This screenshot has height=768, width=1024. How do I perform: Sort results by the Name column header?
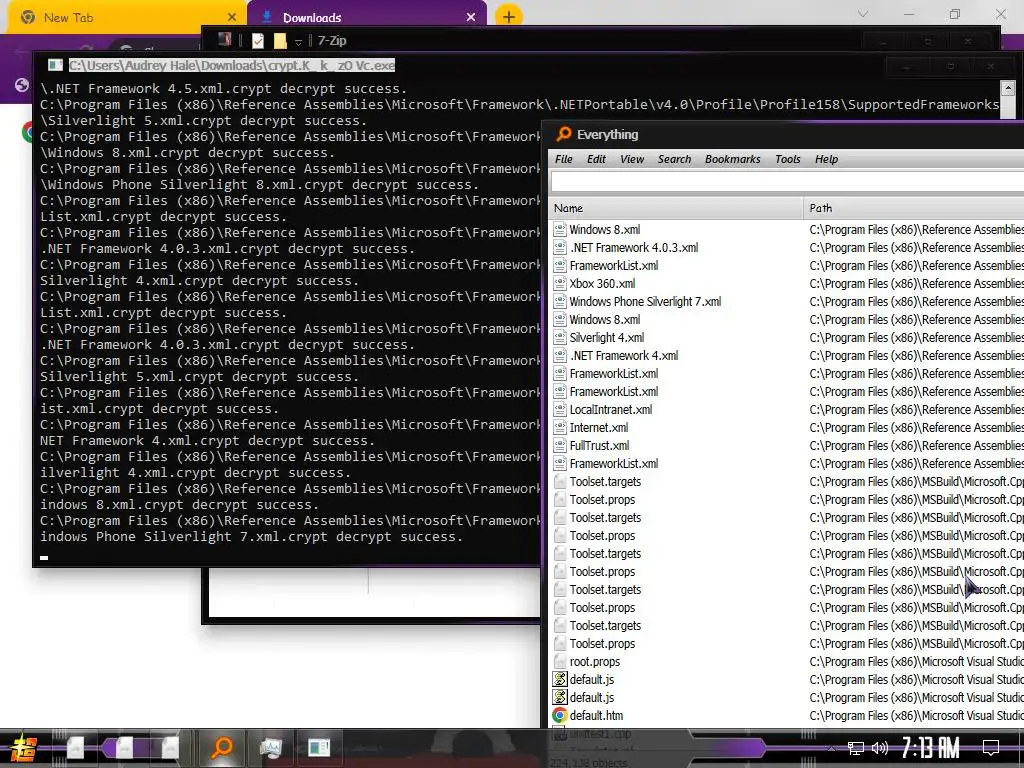point(675,208)
